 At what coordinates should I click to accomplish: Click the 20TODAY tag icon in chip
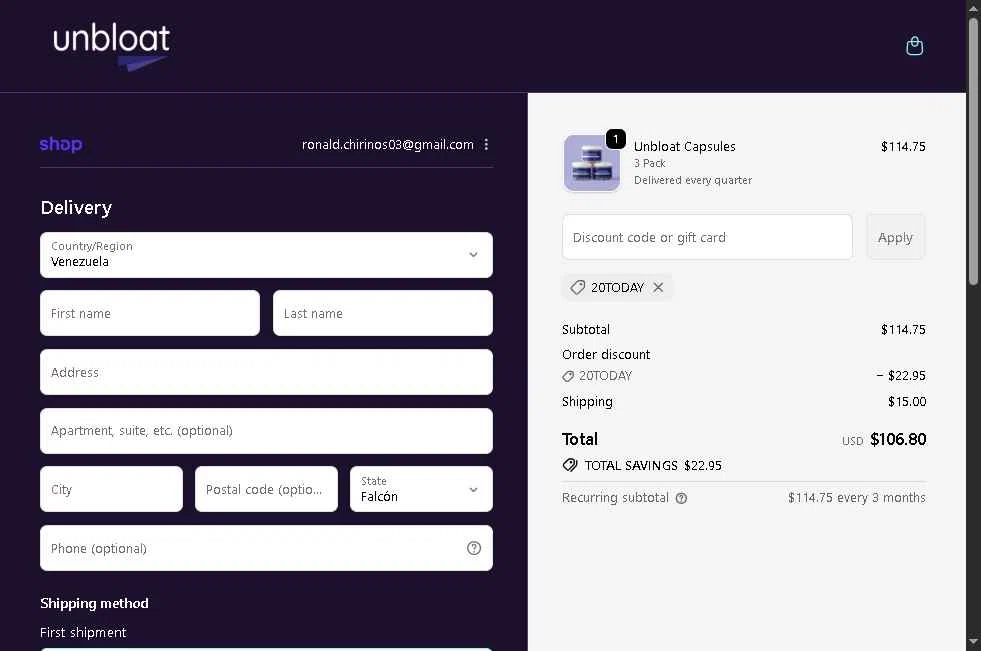click(x=577, y=287)
